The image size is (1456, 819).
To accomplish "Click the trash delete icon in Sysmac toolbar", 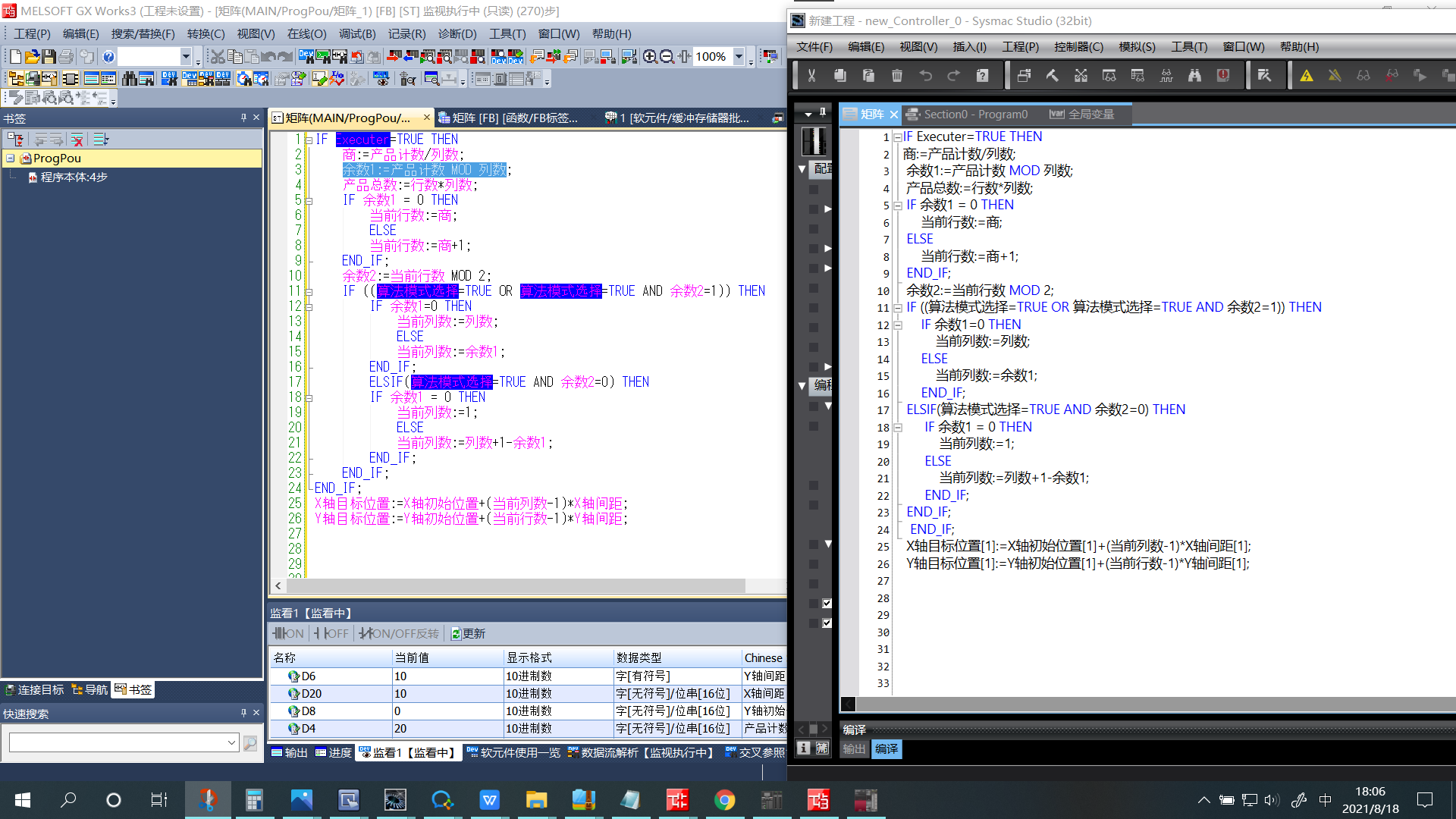I will tap(897, 75).
